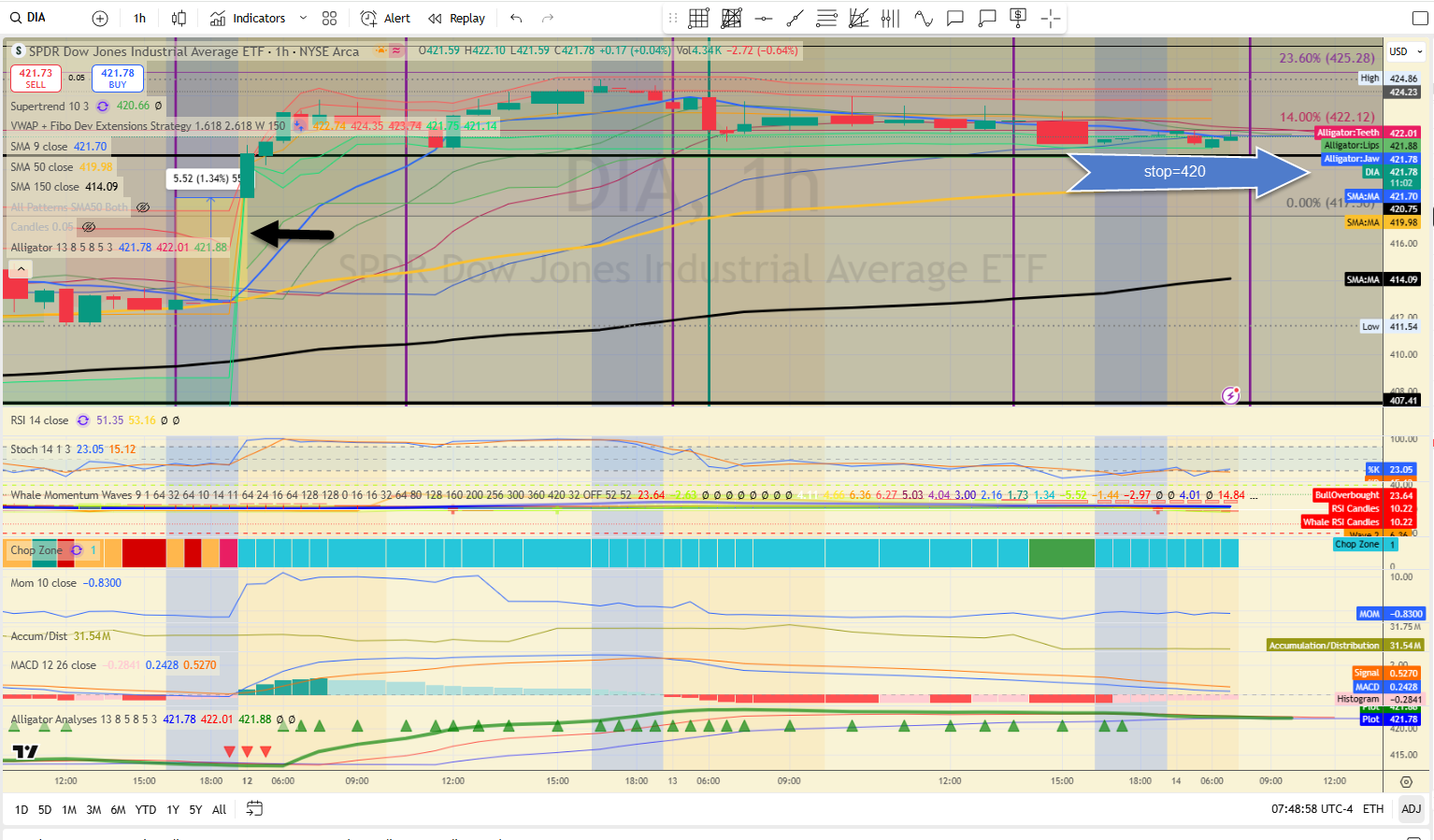Screen dimensions: 1434x840
Task: Set date range to 1M
Action: coord(69,810)
